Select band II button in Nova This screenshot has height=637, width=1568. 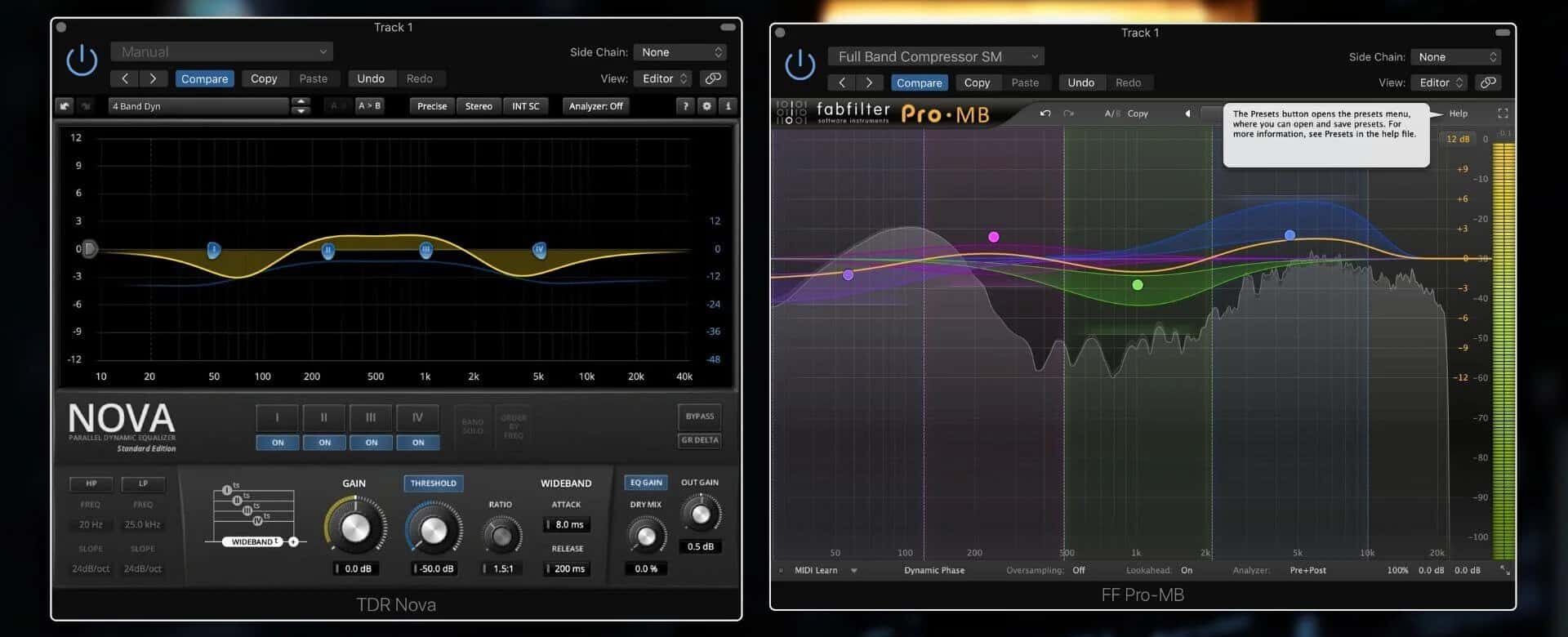pos(324,418)
